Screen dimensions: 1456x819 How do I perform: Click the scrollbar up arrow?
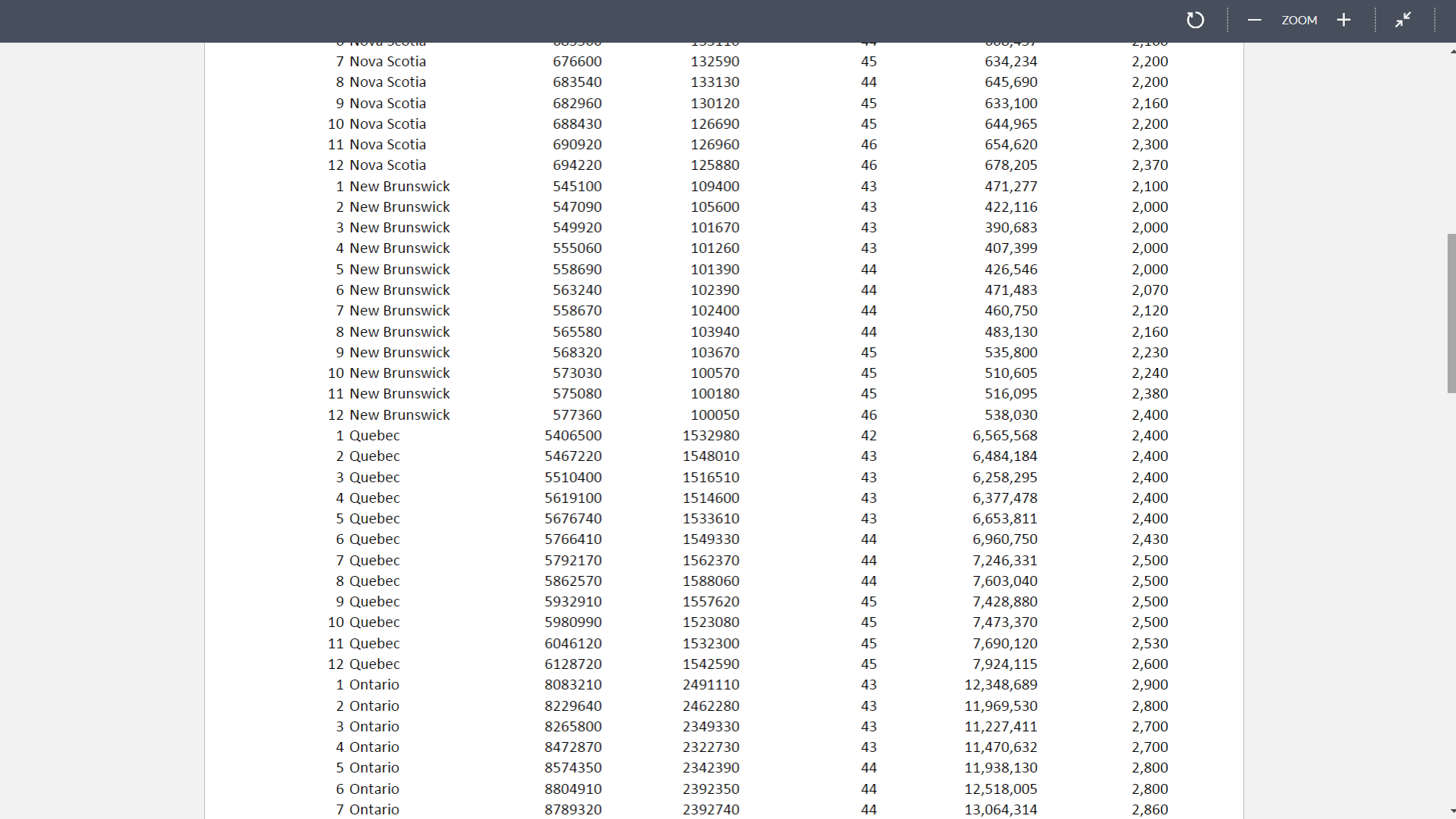[x=1451, y=51]
